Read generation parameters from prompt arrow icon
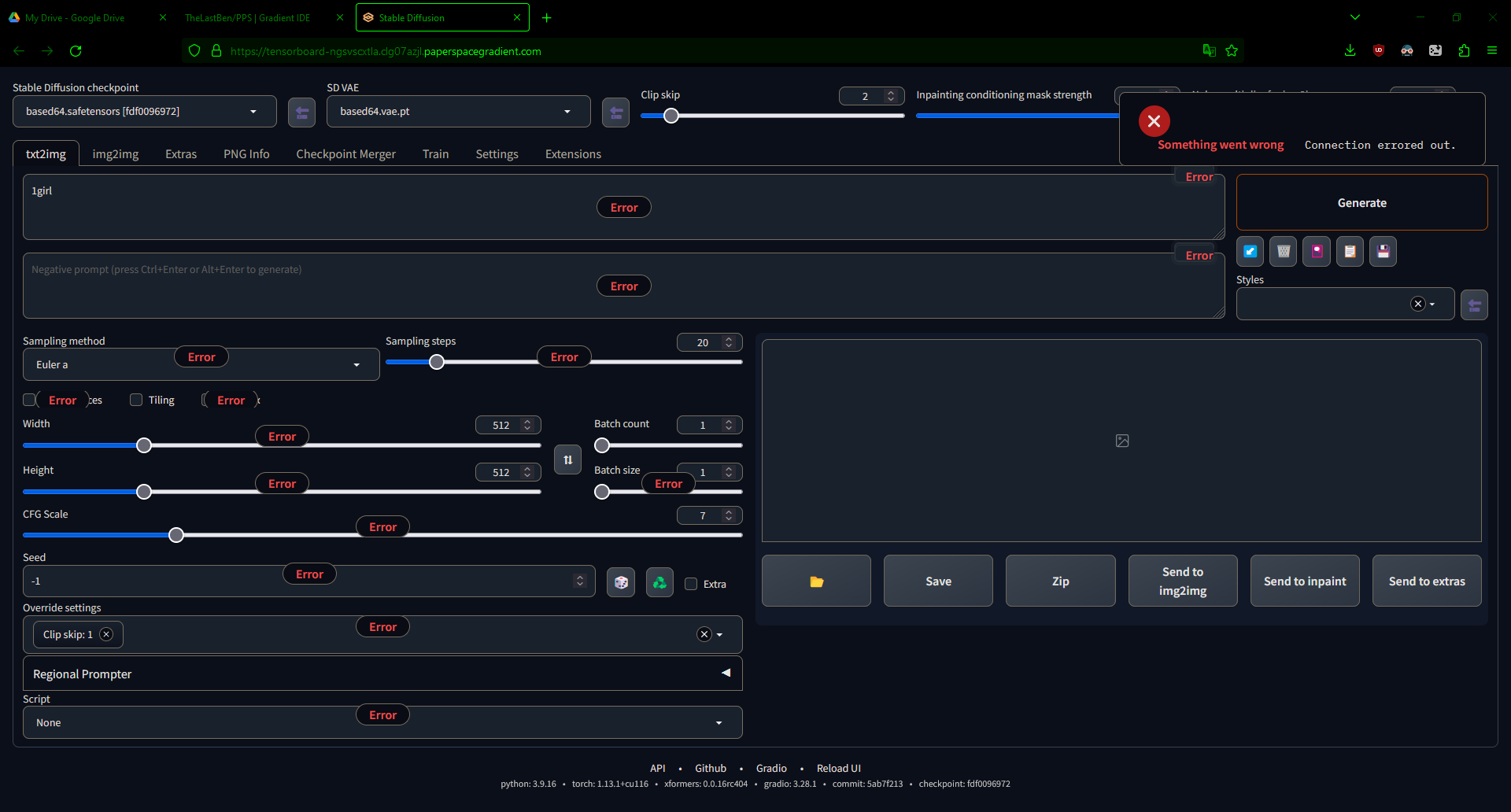This screenshot has width=1511, height=812. pos(1251,251)
